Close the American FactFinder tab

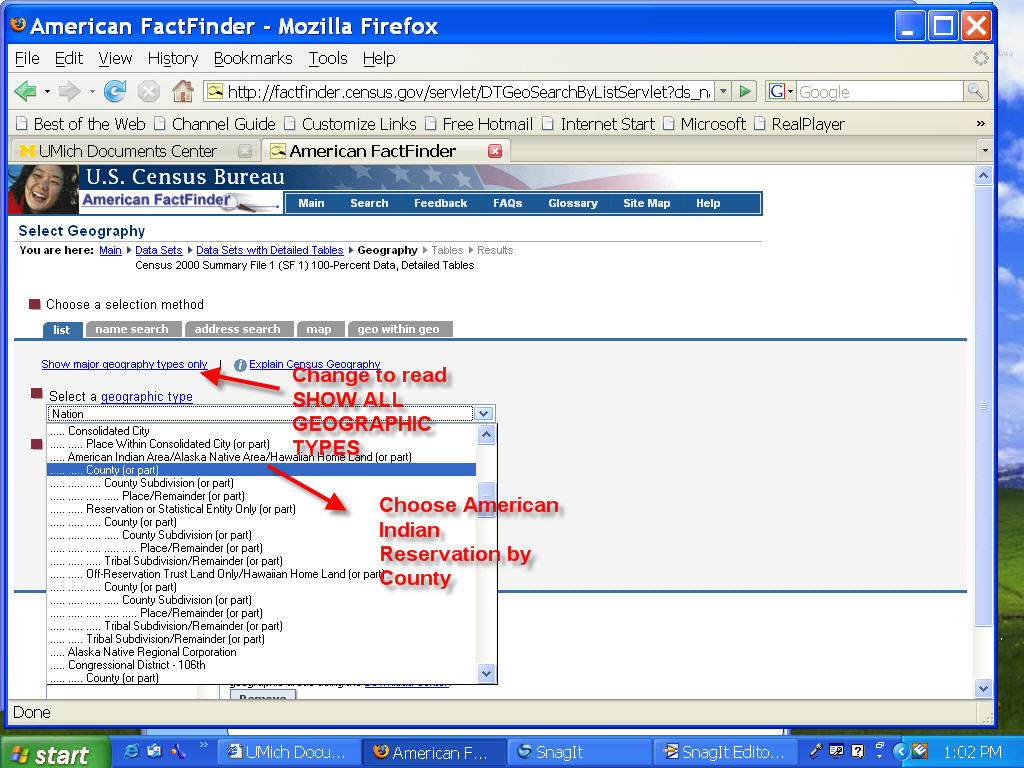click(494, 151)
